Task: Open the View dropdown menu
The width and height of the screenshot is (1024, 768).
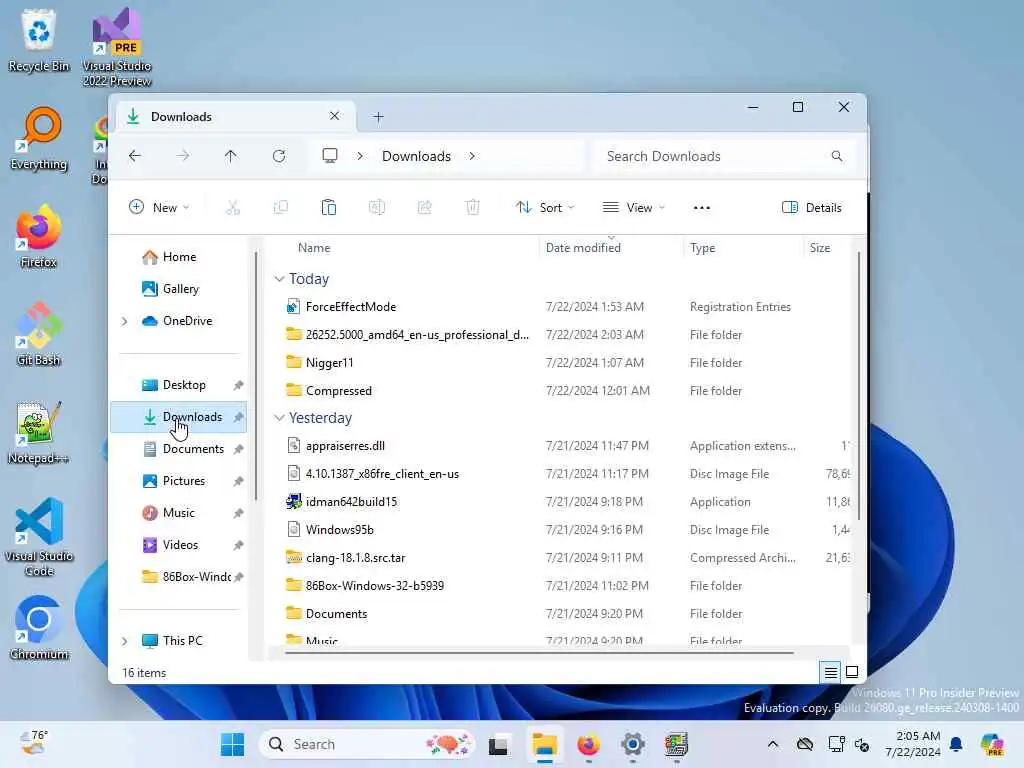Action: click(633, 208)
